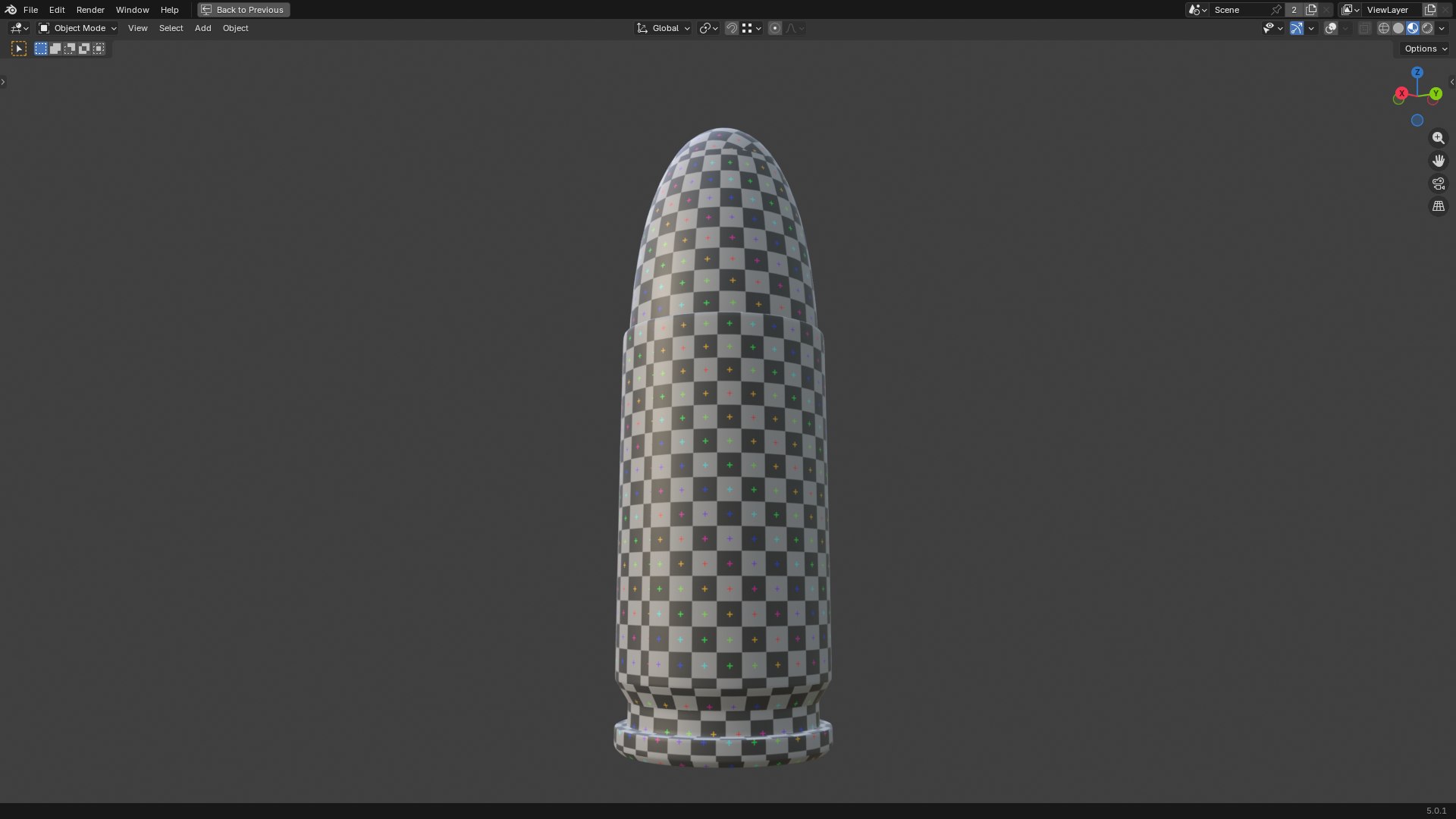The height and width of the screenshot is (819, 1456).
Task: Click the Y axis on the navigation gizmo
Action: [1436, 93]
